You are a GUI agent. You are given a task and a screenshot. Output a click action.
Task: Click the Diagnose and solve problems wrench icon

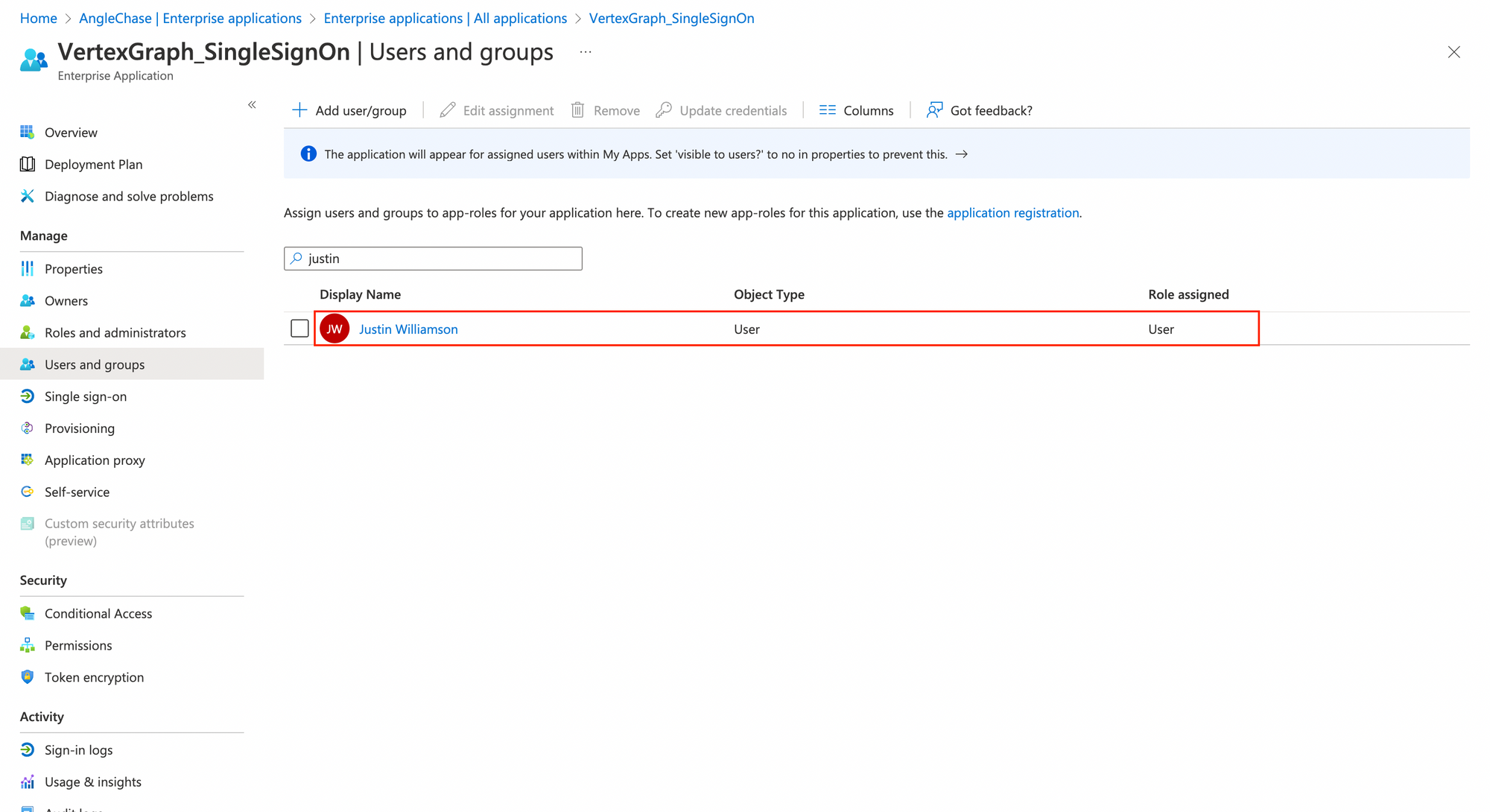point(28,196)
